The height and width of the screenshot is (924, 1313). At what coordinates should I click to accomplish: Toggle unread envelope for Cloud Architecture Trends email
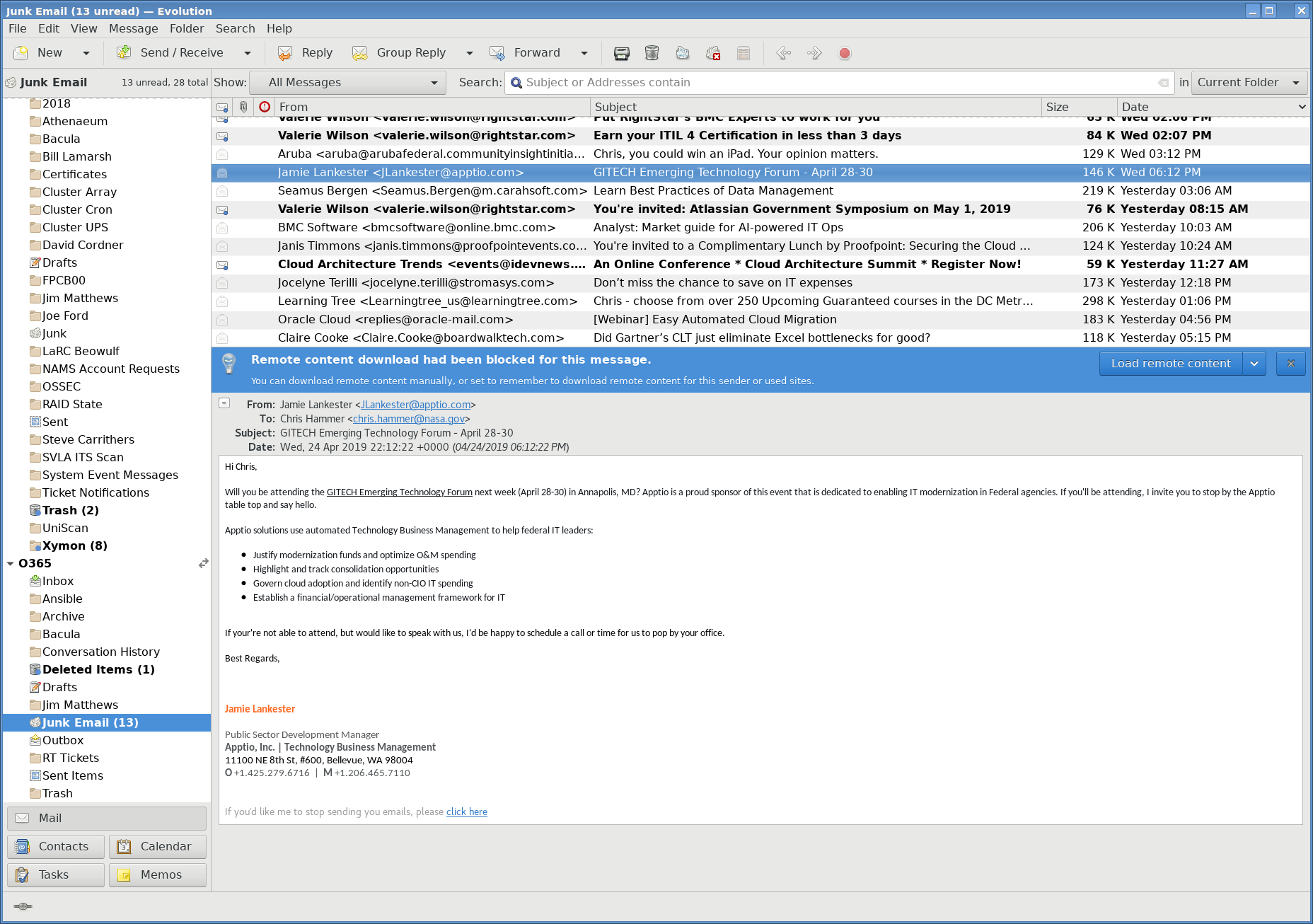pos(222,265)
